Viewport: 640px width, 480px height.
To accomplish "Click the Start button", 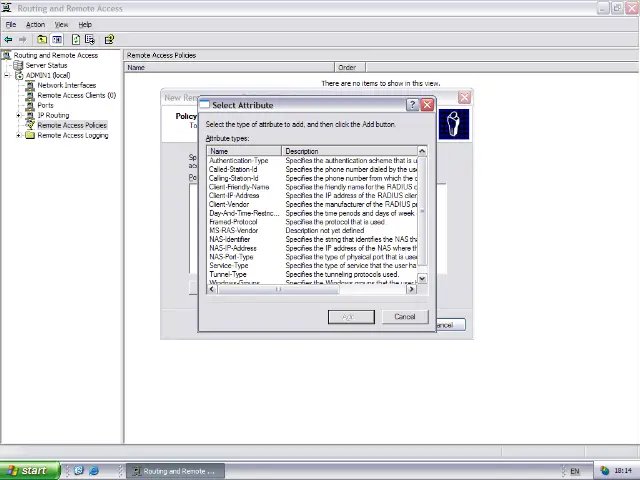I will (30, 471).
